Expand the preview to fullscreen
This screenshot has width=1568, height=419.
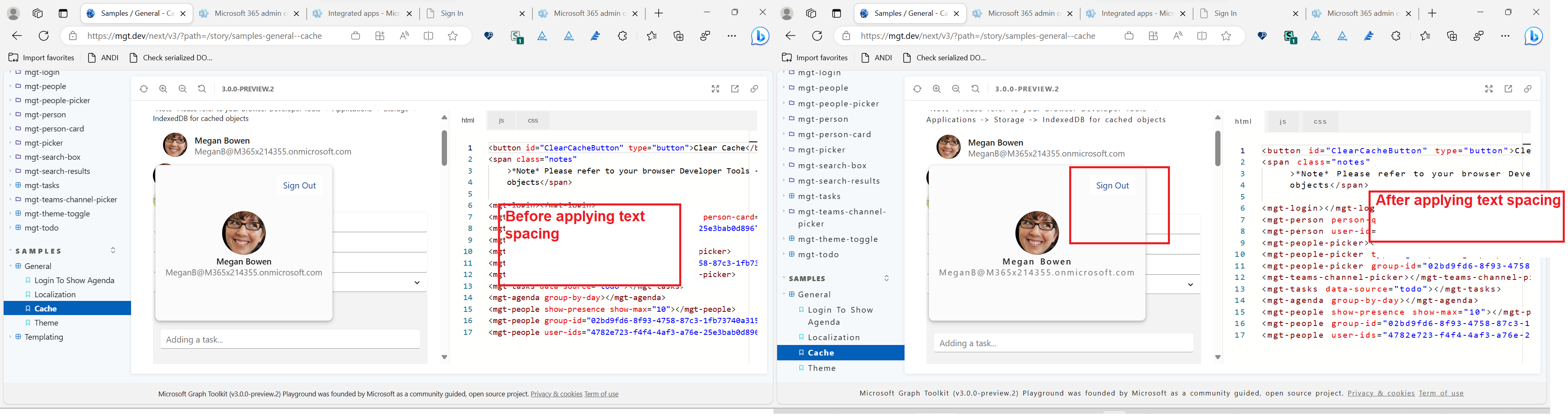(714, 88)
